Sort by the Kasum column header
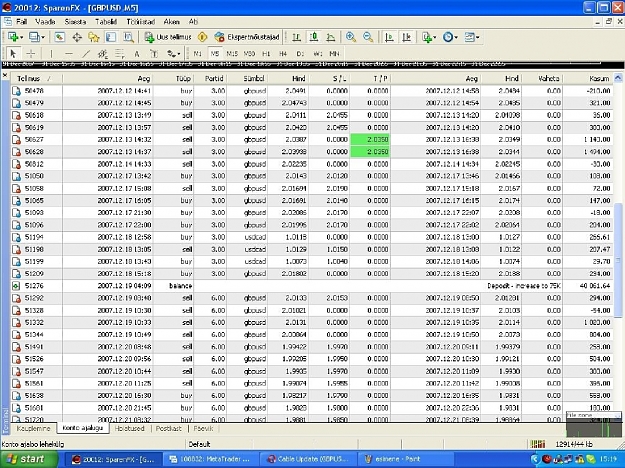This screenshot has height=468, width=625. (588, 79)
